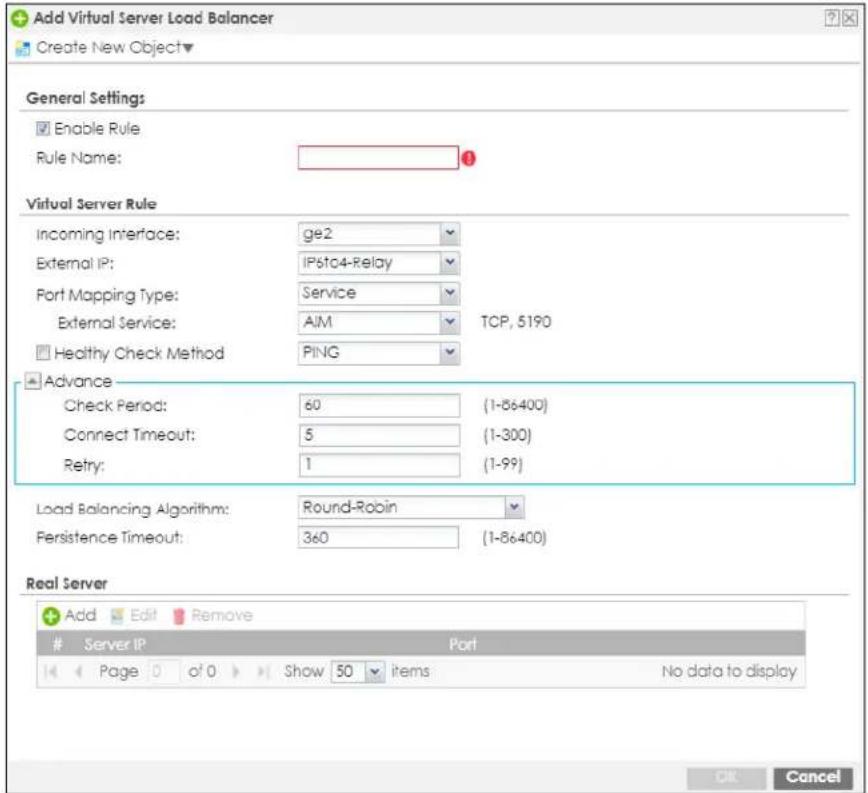Screen dimensions: 868x793
Task: Add a real server entry
Action: coord(69,615)
